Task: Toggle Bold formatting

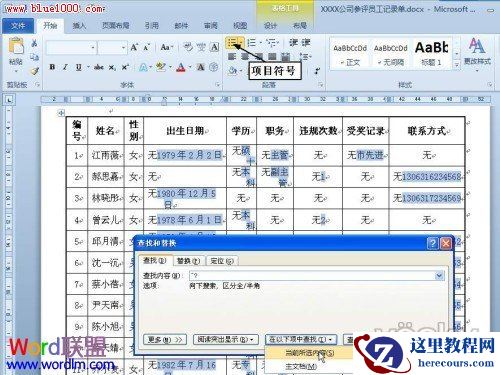Action: click(x=52, y=68)
